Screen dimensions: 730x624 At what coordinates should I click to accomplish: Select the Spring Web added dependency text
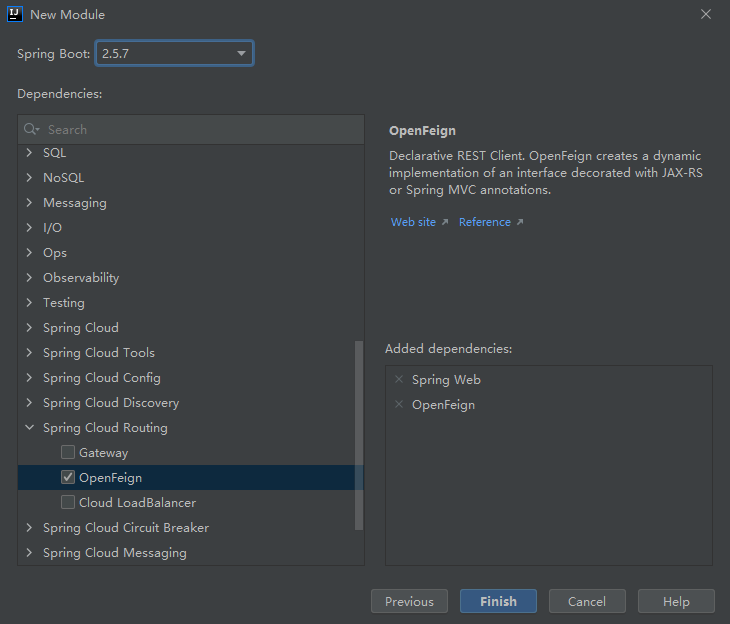pos(446,380)
